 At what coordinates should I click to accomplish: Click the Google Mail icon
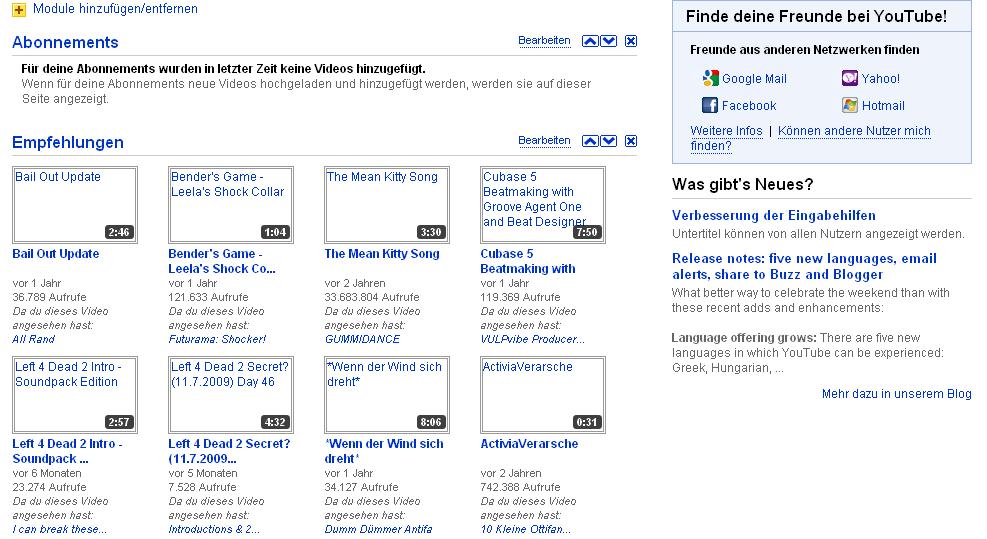(711, 78)
